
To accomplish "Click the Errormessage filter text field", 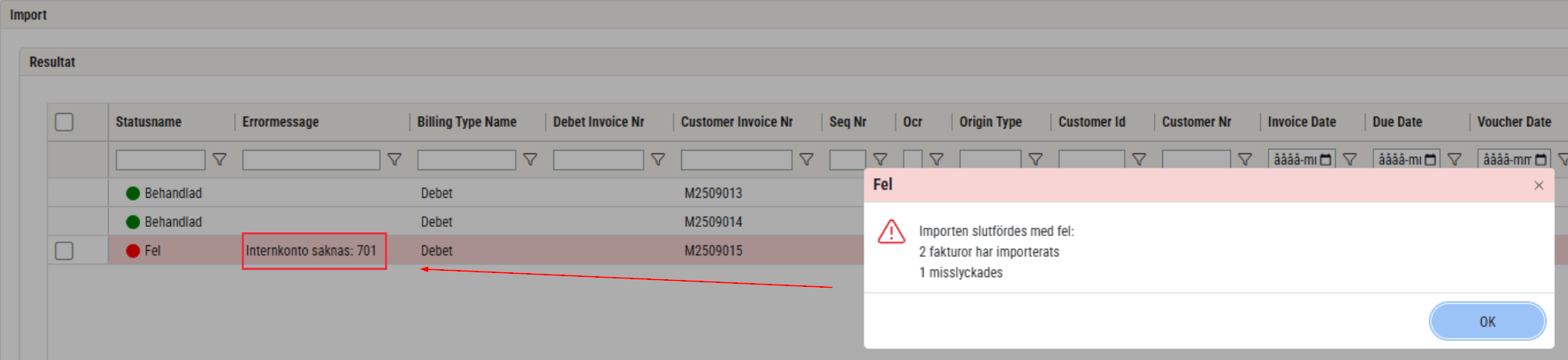I will tap(311, 160).
